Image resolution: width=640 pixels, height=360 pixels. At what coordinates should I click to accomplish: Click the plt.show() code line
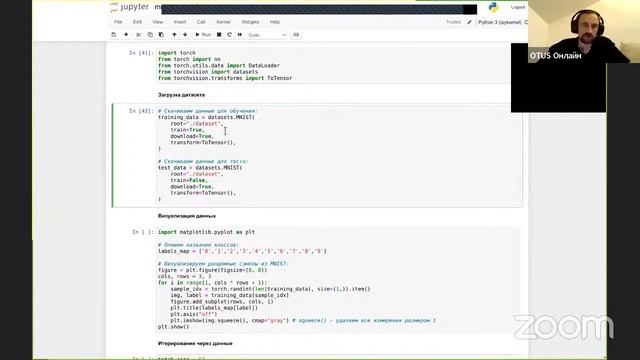click(173, 327)
